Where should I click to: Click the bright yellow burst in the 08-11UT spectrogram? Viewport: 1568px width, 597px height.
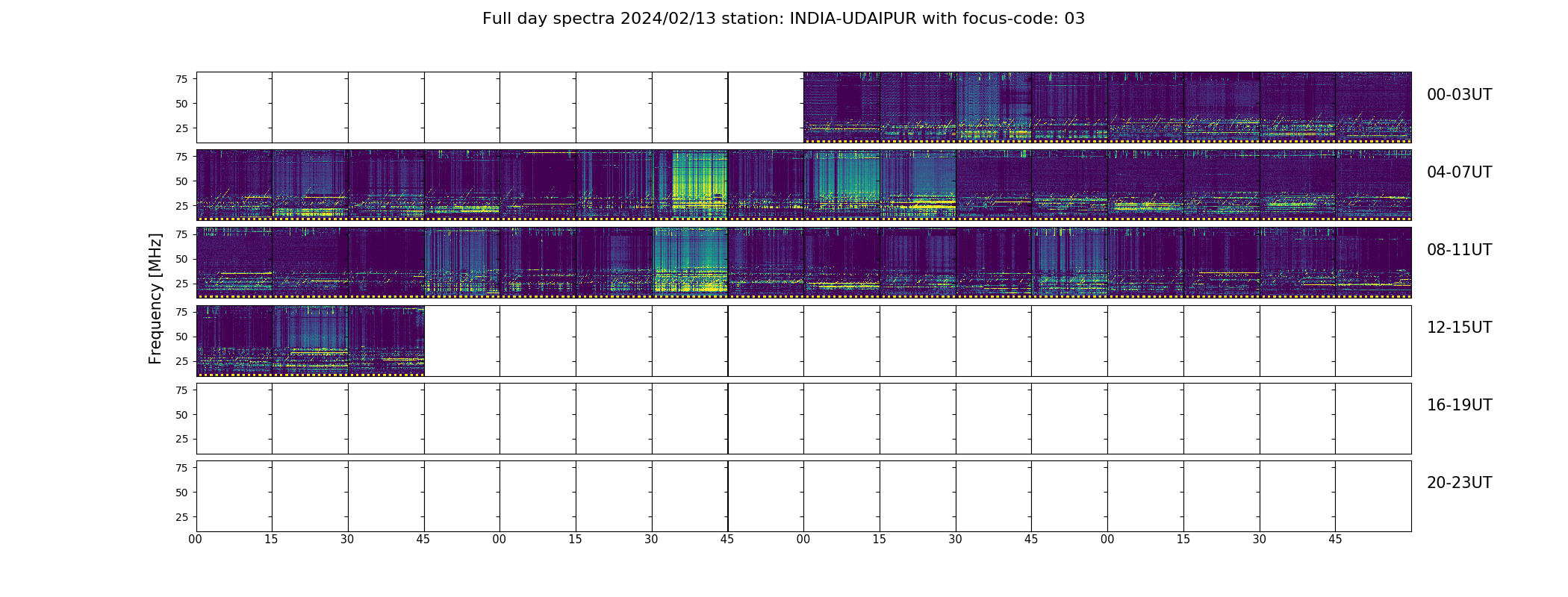[691, 261]
